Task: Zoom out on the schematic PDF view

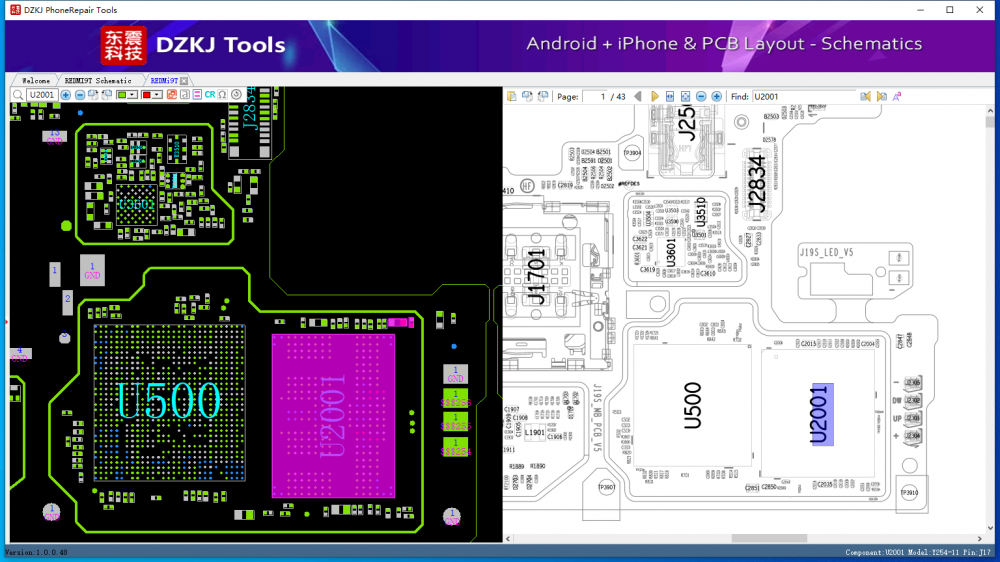Action: [701, 96]
